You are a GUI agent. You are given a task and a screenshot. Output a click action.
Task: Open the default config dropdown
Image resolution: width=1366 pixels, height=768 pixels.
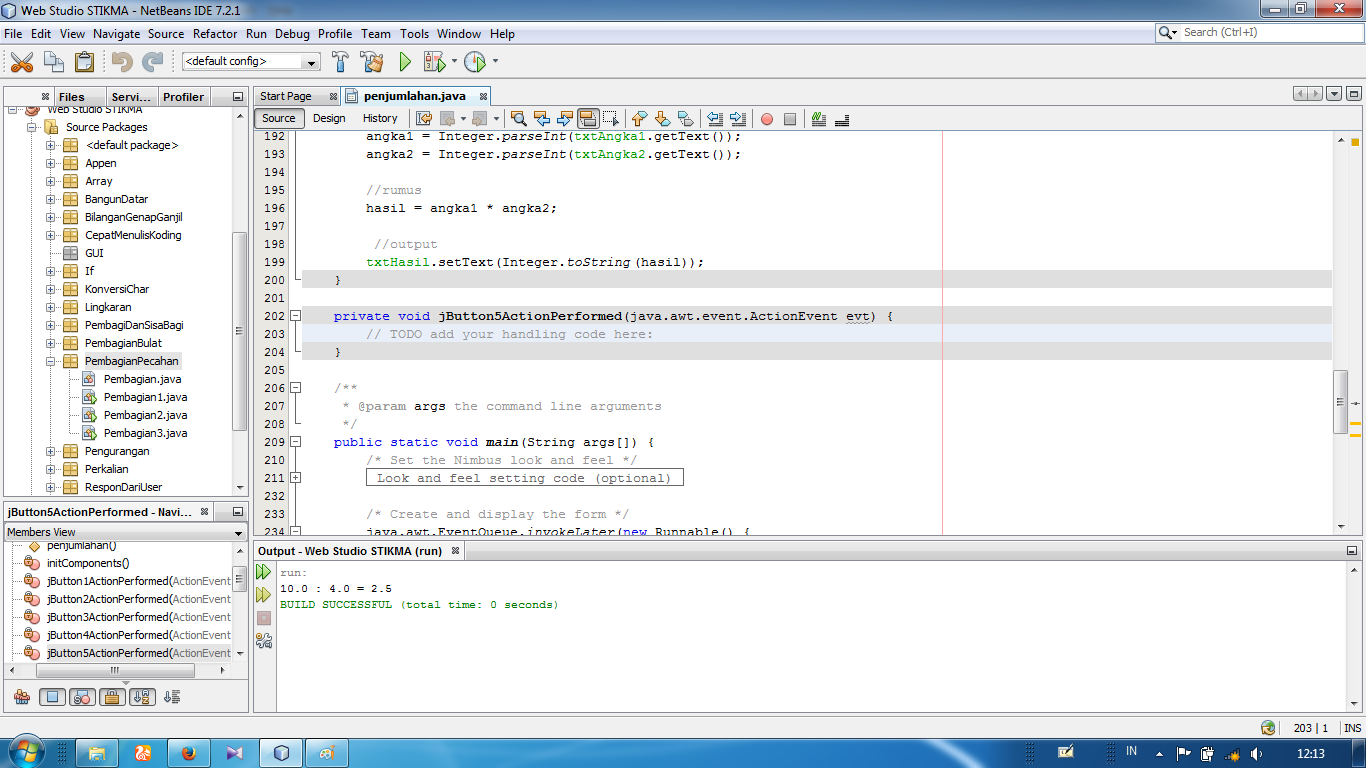coord(312,61)
